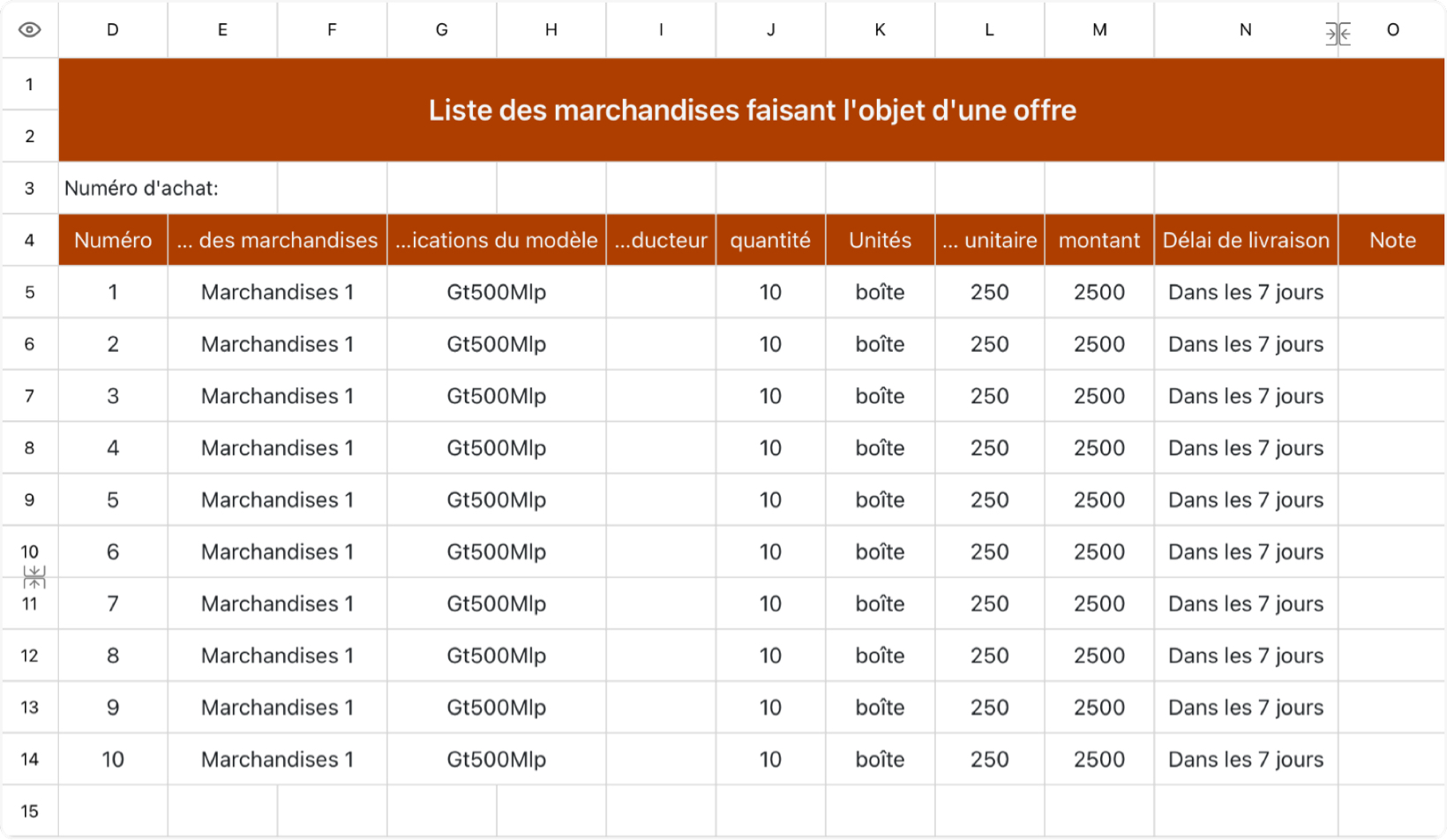
Task: Click the 'Numéro' column heading cell
Action: (113, 240)
